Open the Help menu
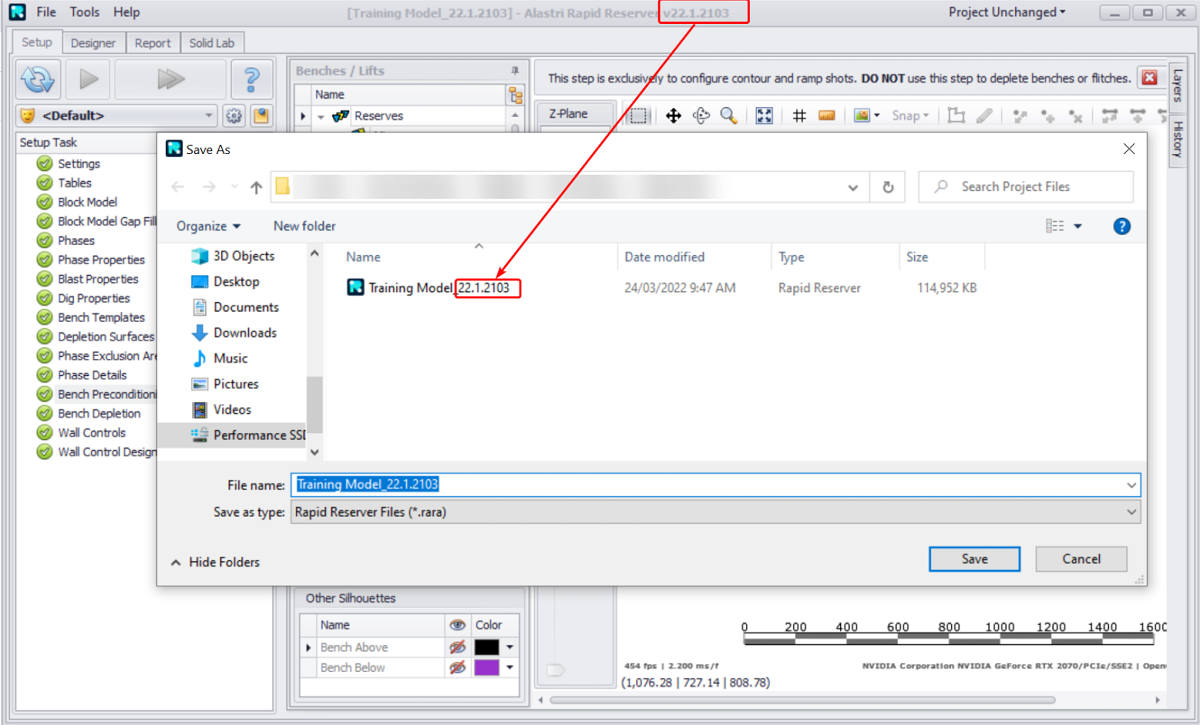 pyautogui.click(x=127, y=12)
